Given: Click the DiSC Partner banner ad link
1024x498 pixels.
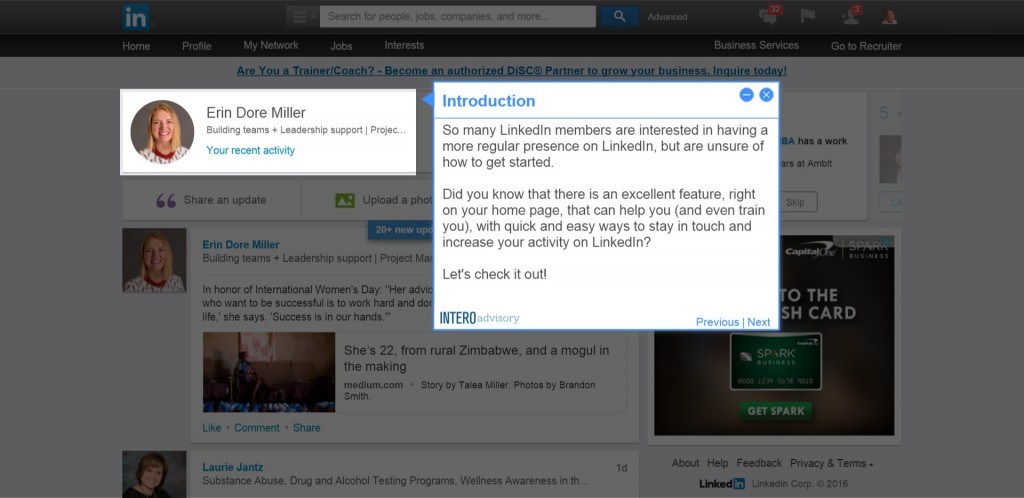Looking at the screenshot, I should tap(511, 71).
